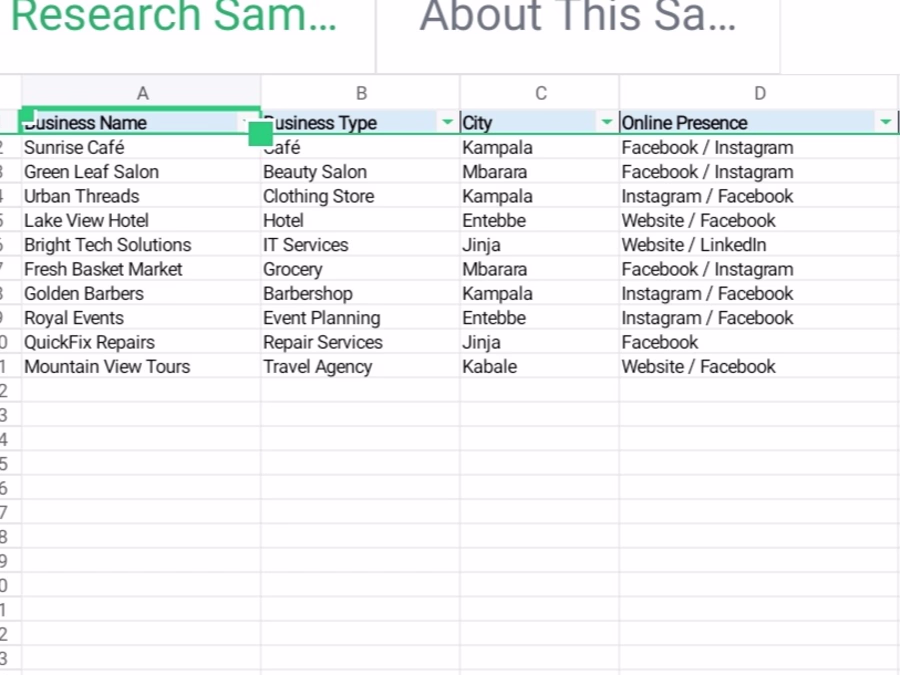Image resolution: width=900 pixels, height=675 pixels.
Task: Select column B header
Action: tap(360, 92)
